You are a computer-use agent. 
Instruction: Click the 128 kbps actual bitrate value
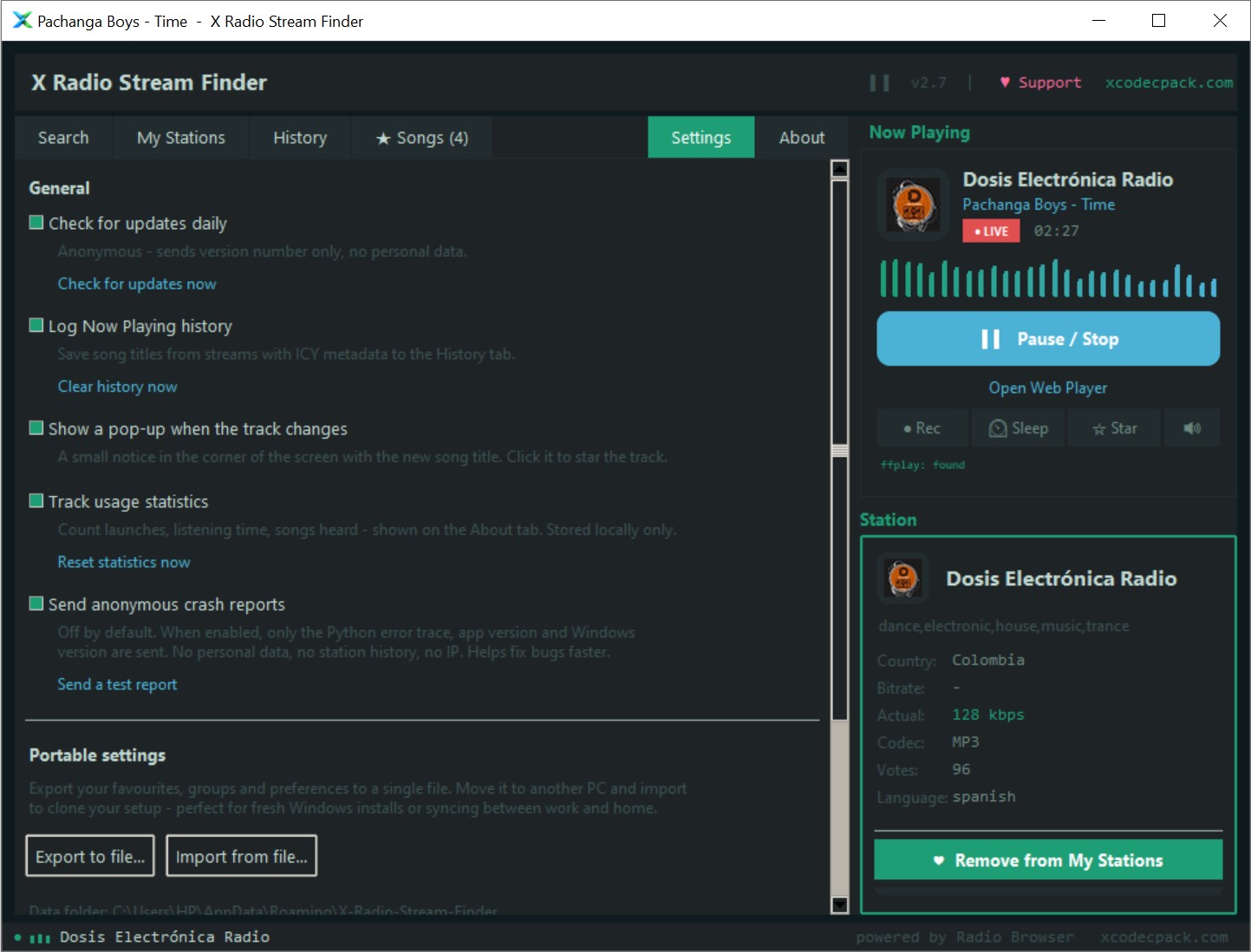[x=988, y=714]
